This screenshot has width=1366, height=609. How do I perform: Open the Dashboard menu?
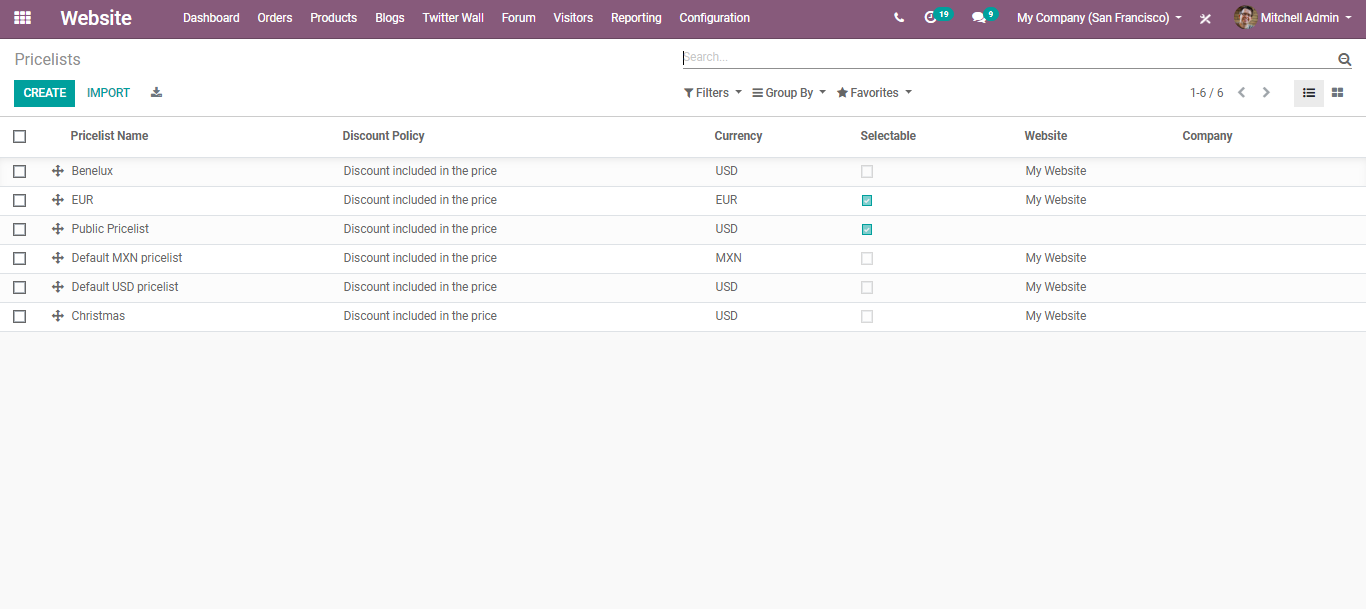pos(211,18)
